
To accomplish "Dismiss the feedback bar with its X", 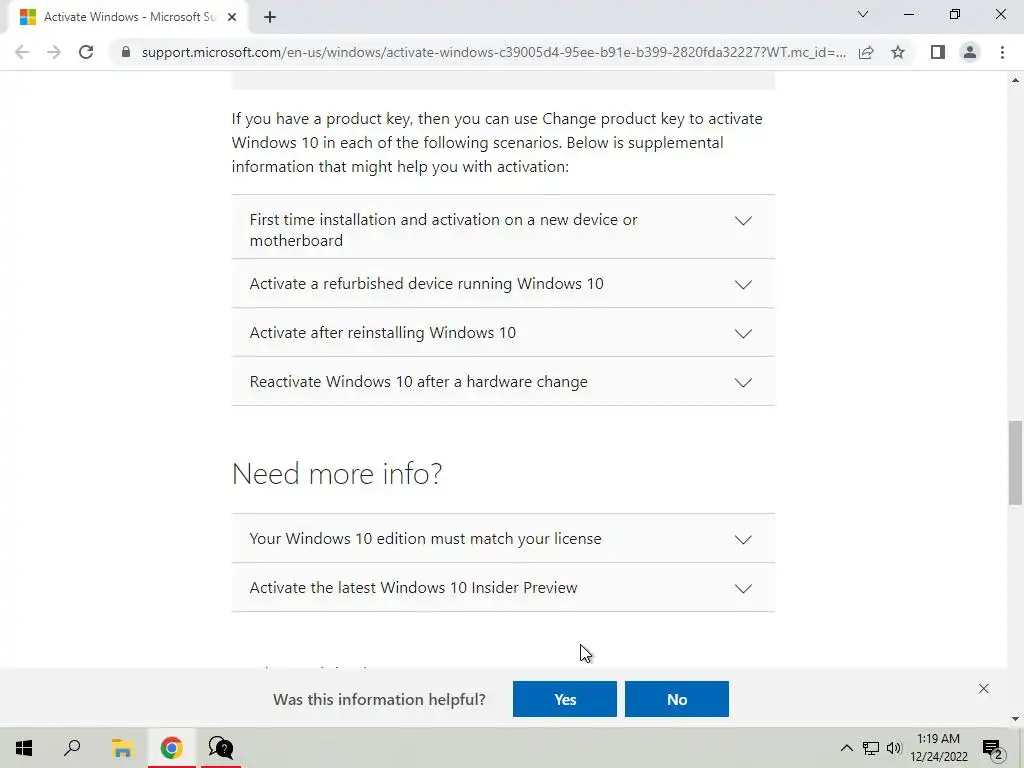I will coord(984,689).
